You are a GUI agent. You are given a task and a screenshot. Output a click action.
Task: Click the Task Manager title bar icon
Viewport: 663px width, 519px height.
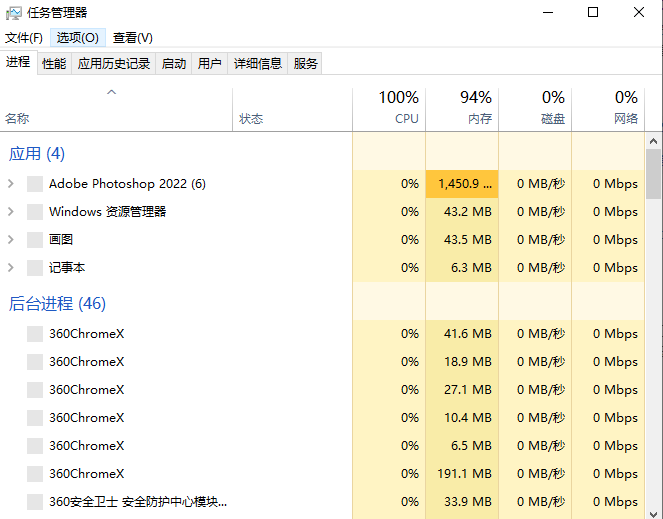pos(13,13)
